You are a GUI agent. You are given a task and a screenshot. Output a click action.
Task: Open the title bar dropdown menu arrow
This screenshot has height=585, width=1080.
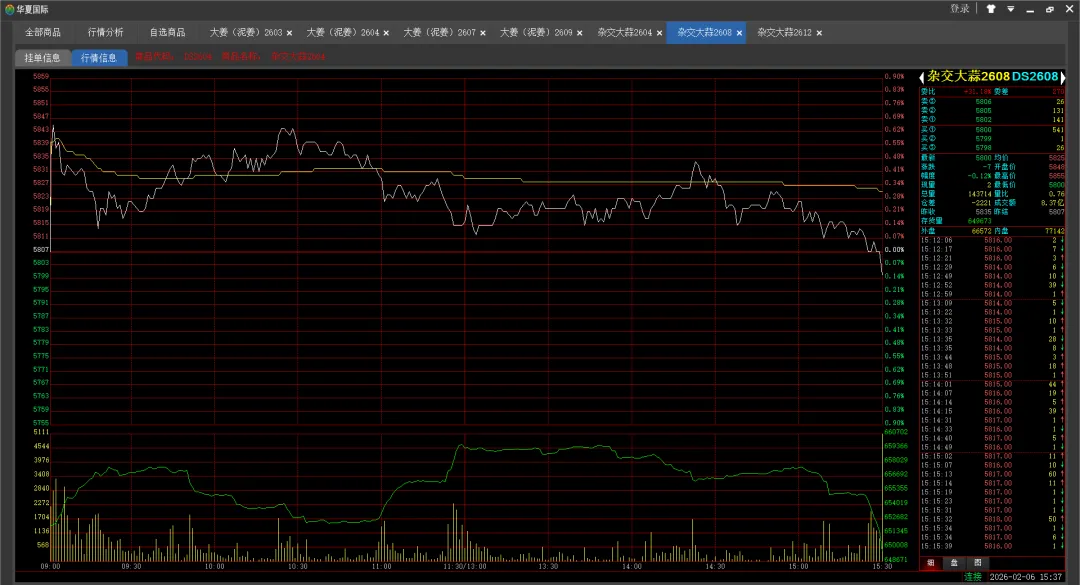[x=1010, y=9]
